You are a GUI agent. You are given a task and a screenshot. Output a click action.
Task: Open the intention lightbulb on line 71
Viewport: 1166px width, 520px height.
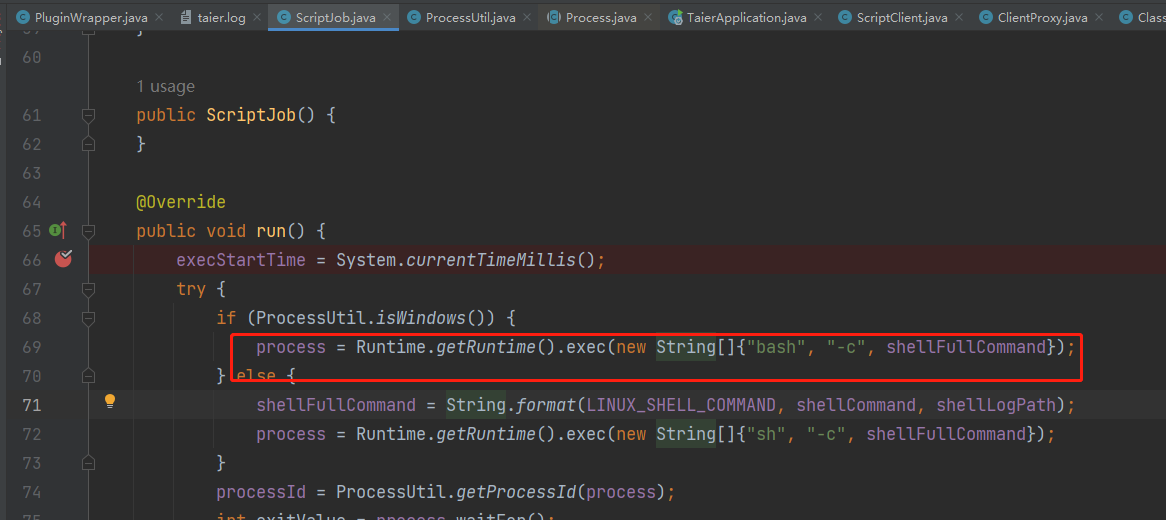[x=110, y=402]
